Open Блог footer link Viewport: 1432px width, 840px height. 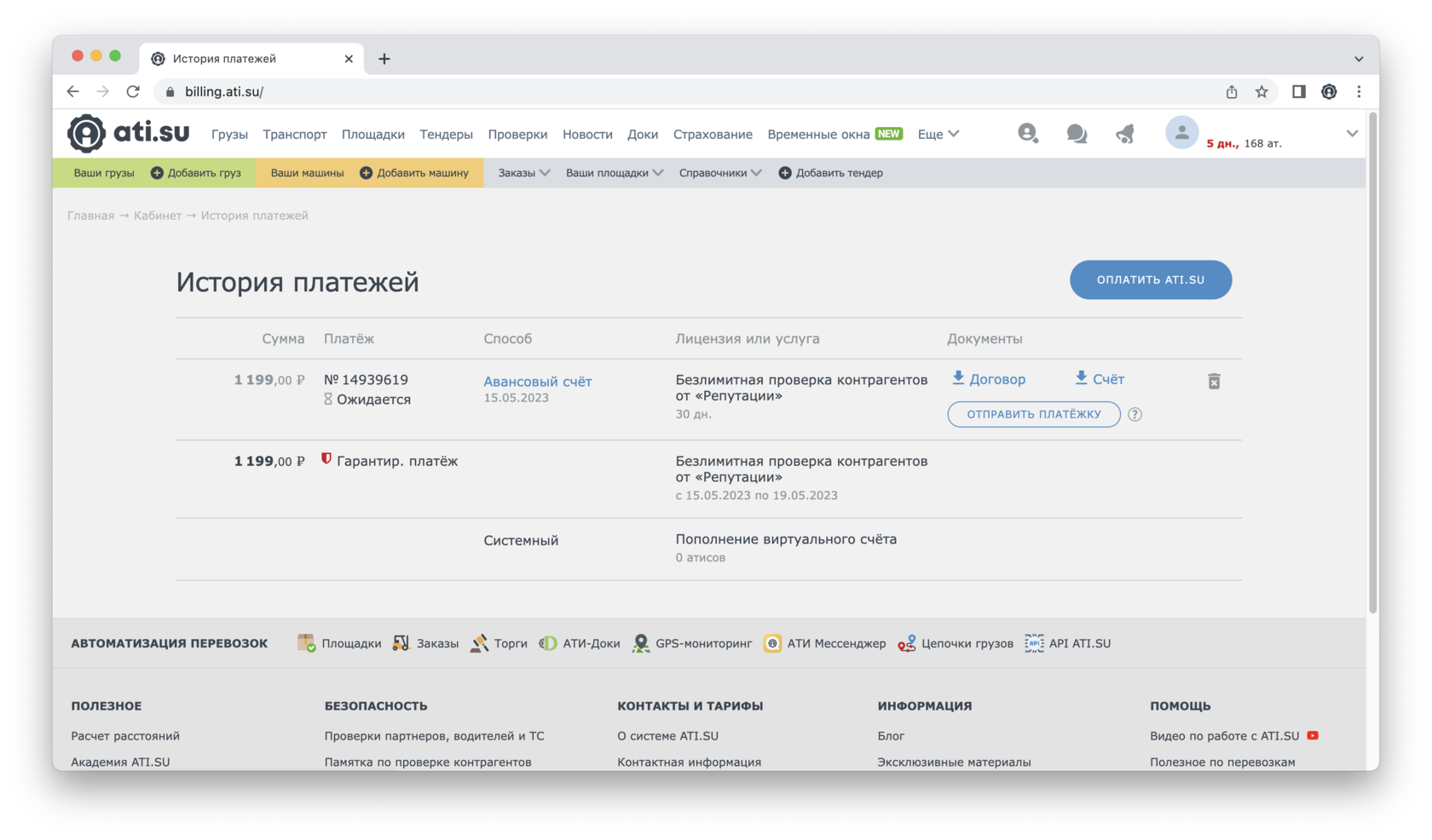(891, 735)
